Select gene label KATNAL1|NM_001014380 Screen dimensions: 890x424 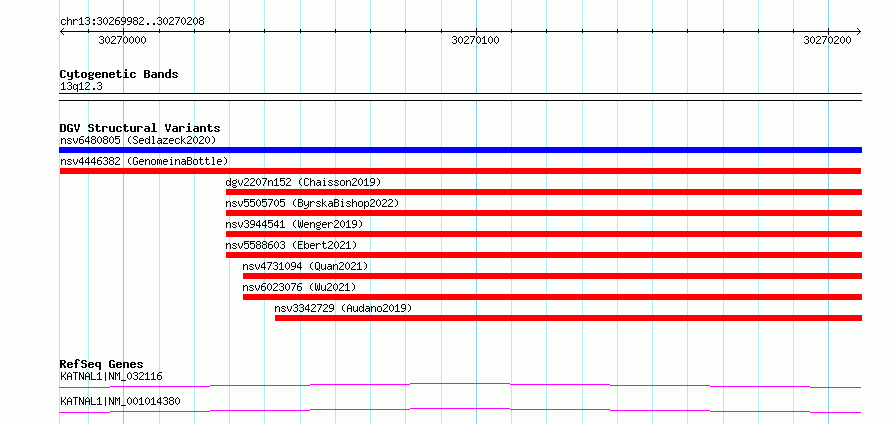tap(120, 402)
